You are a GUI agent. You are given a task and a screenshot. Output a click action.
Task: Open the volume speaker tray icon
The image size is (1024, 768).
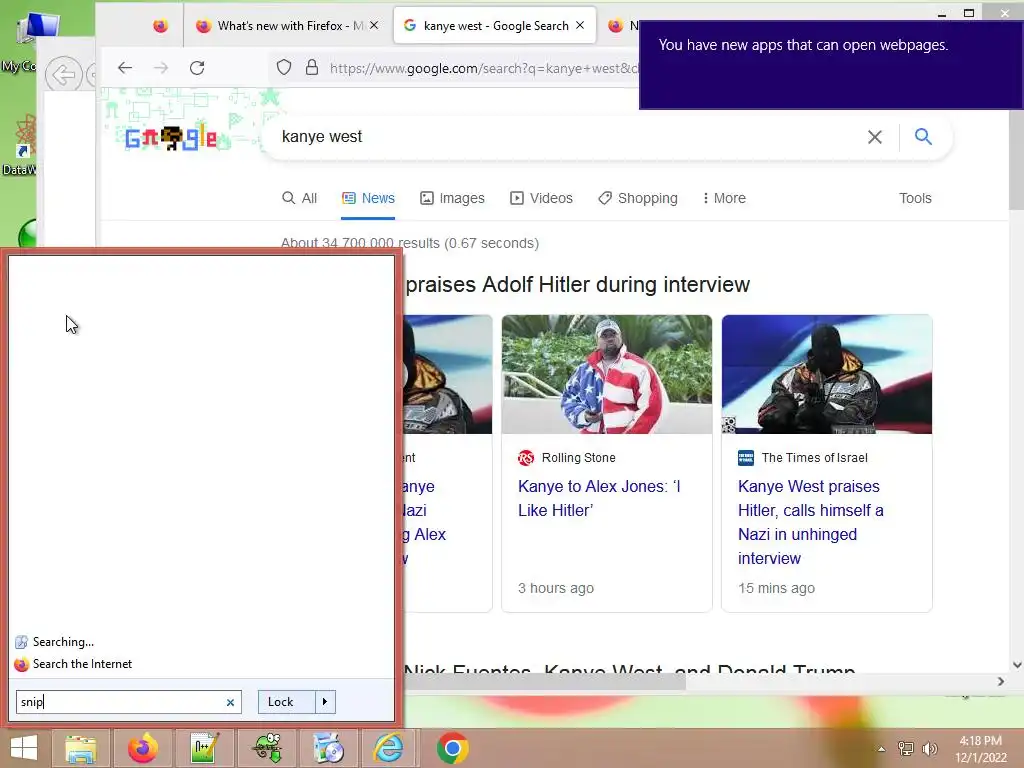929,749
